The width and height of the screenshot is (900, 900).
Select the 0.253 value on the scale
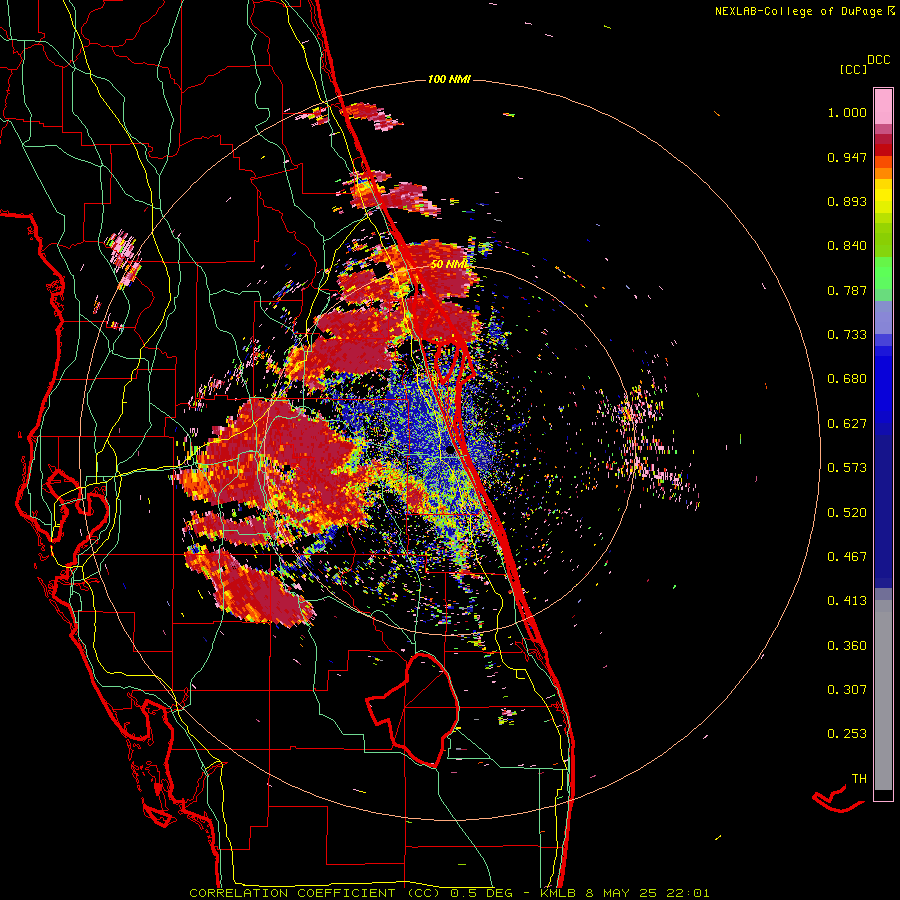click(847, 734)
